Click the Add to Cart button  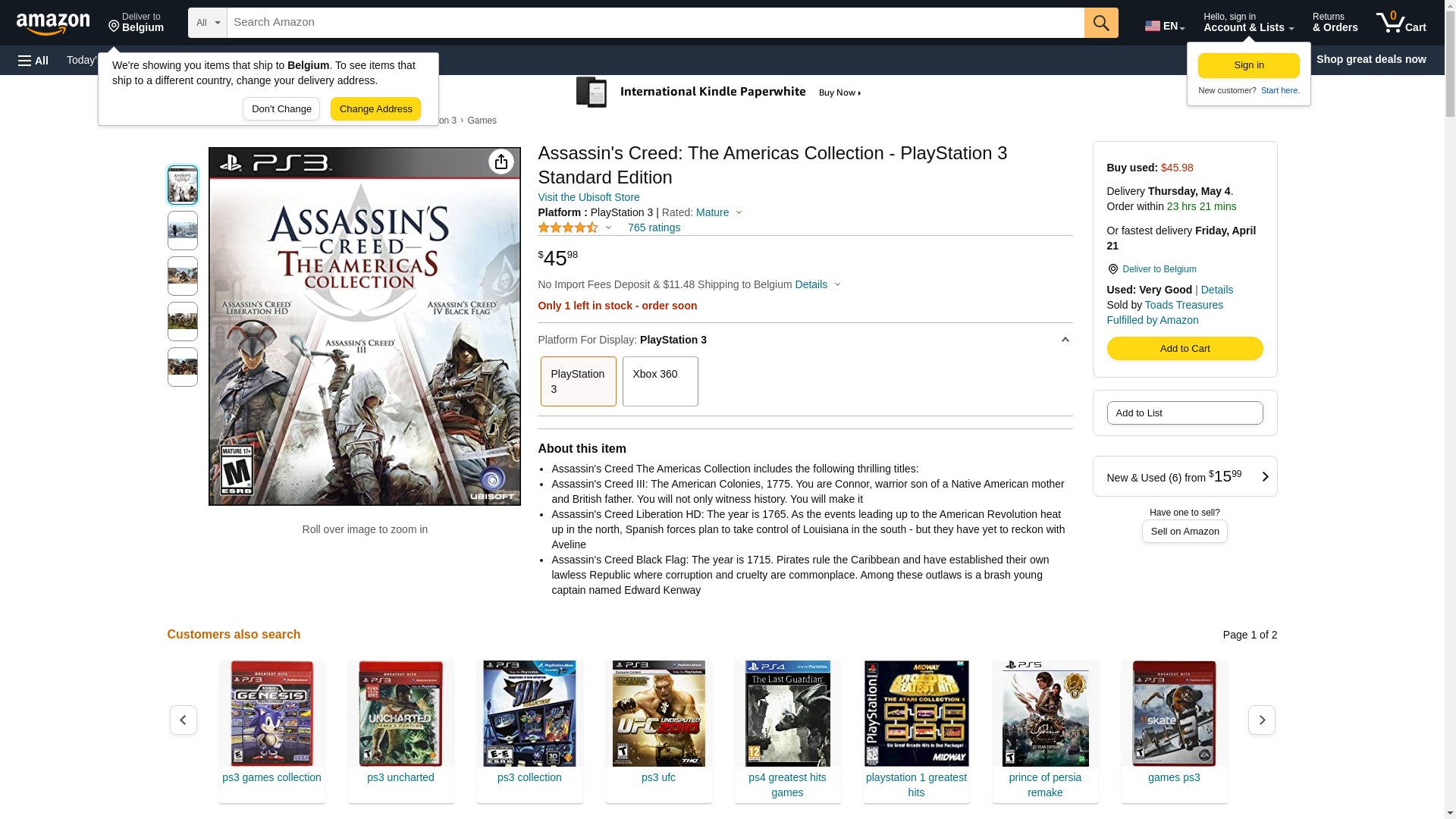tap(1185, 349)
